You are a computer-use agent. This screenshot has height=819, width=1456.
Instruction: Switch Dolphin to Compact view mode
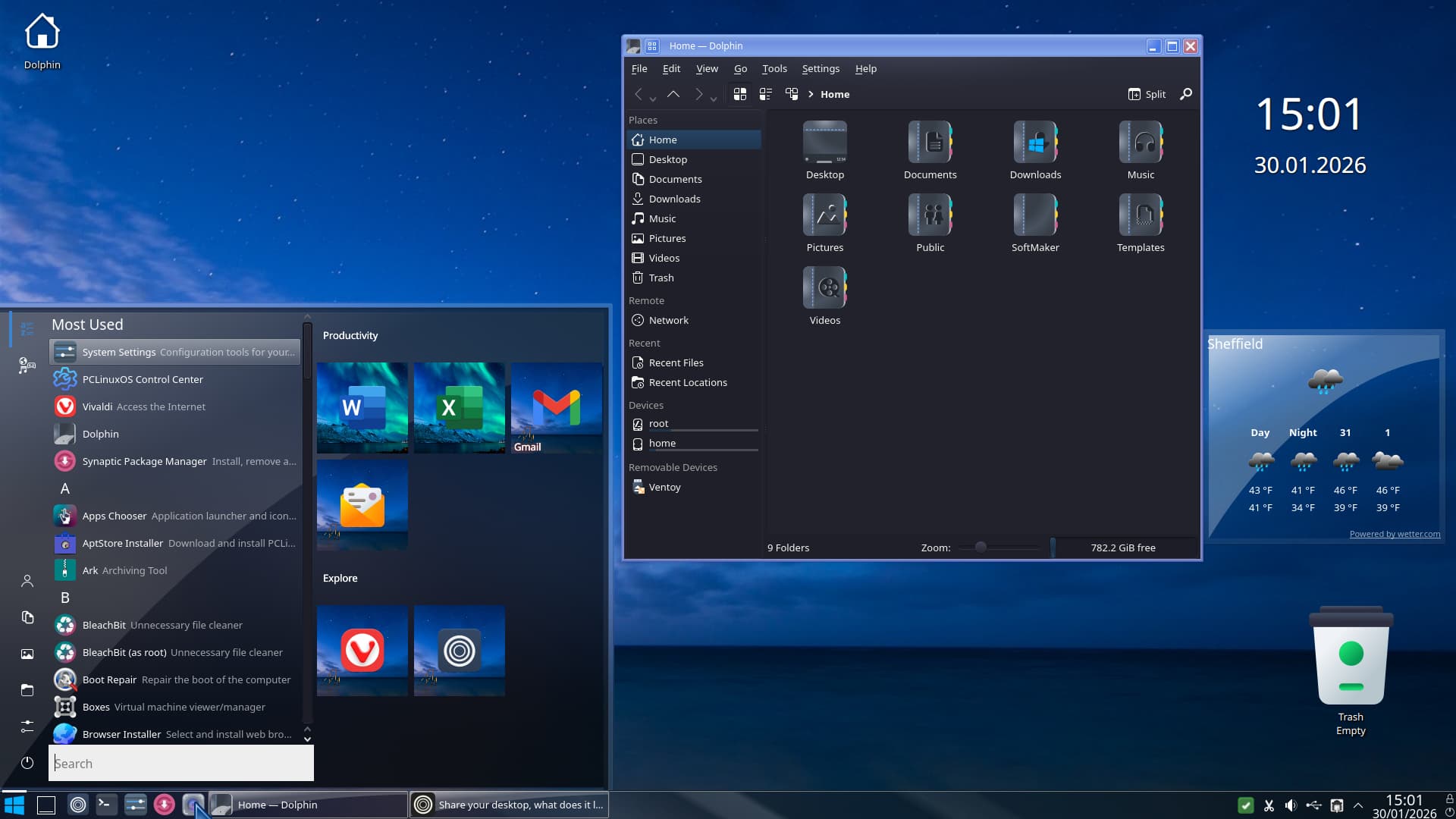tap(766, 94)
